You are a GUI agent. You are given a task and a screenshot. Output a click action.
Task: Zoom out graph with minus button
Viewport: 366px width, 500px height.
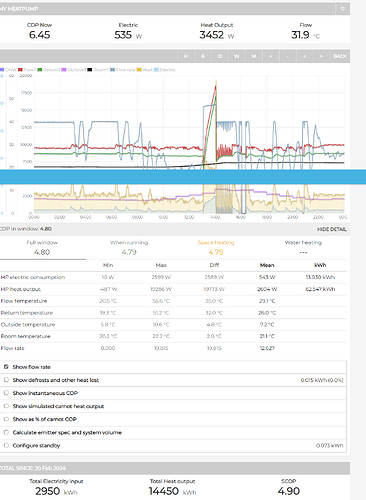[x=288, y=56]
